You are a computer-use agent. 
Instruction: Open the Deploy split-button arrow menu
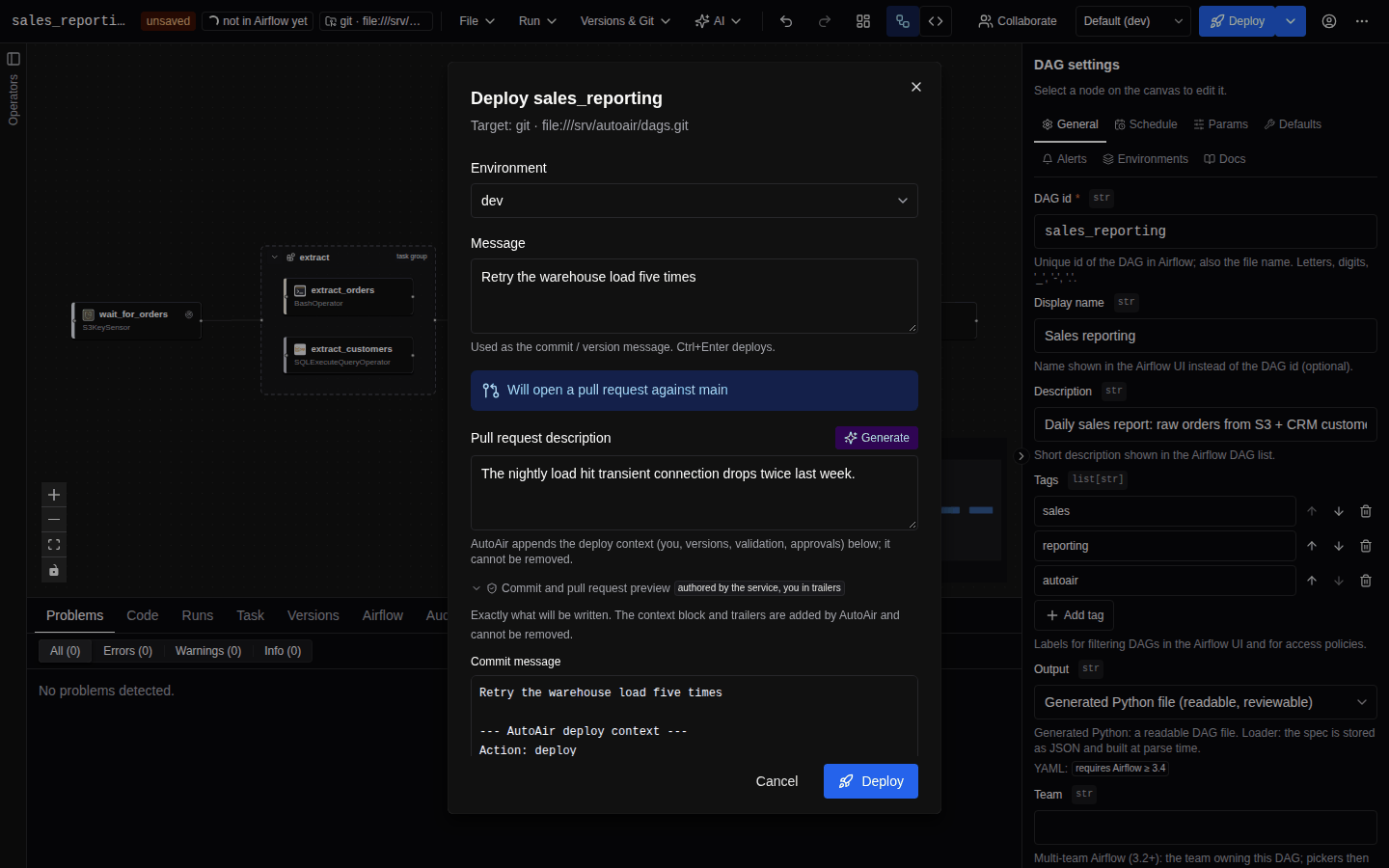point(1291,21)
